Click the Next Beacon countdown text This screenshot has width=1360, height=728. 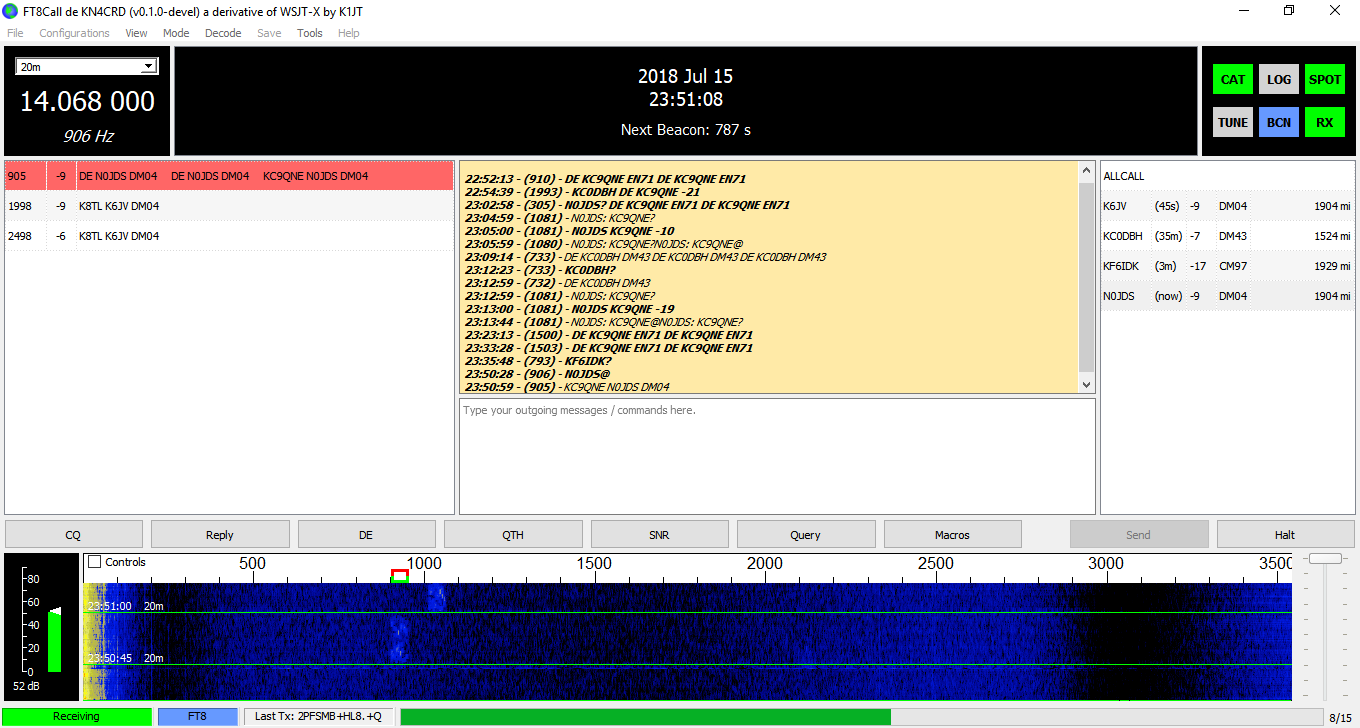(x=686, y=130)
